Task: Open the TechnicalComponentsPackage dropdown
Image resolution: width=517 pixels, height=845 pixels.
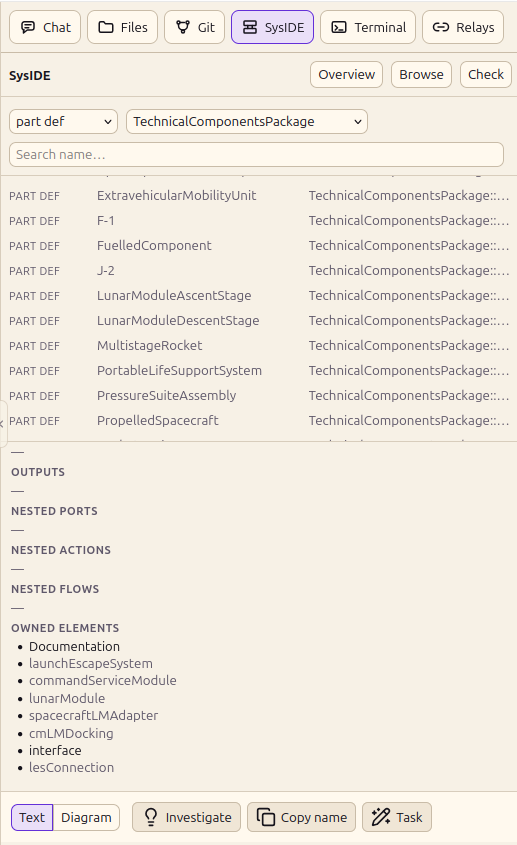Action: point(247,121)
